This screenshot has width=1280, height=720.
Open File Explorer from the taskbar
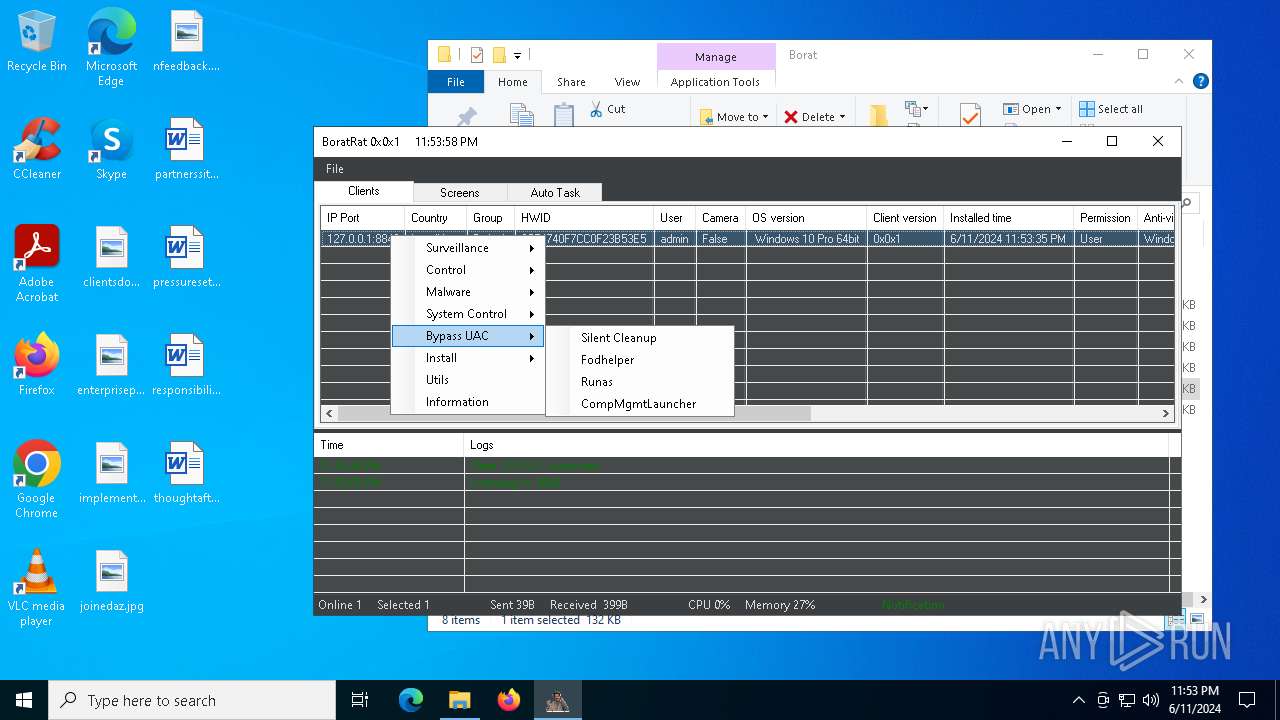click(459, 700)
